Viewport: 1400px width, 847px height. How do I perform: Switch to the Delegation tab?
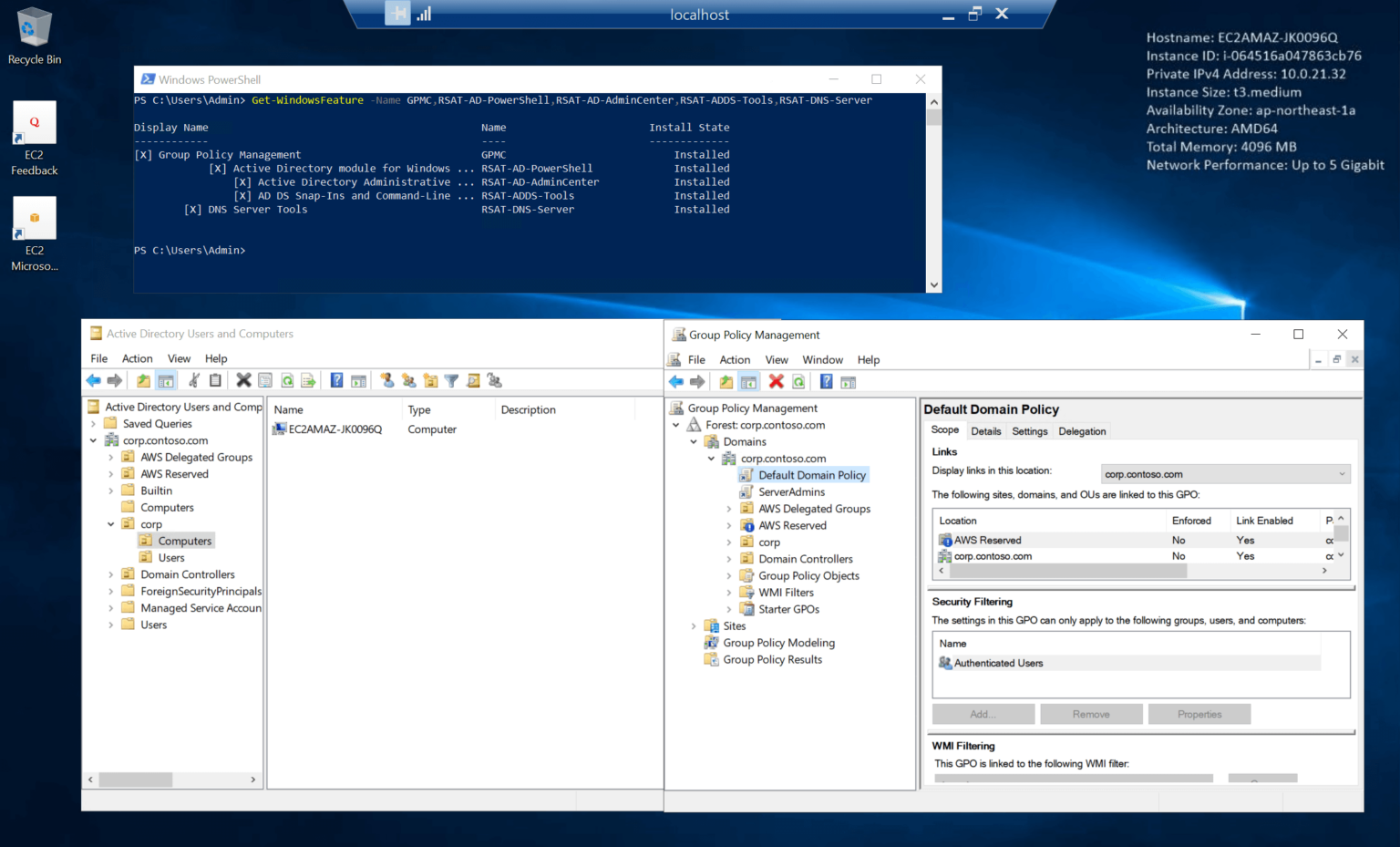tap(1082, 431)
